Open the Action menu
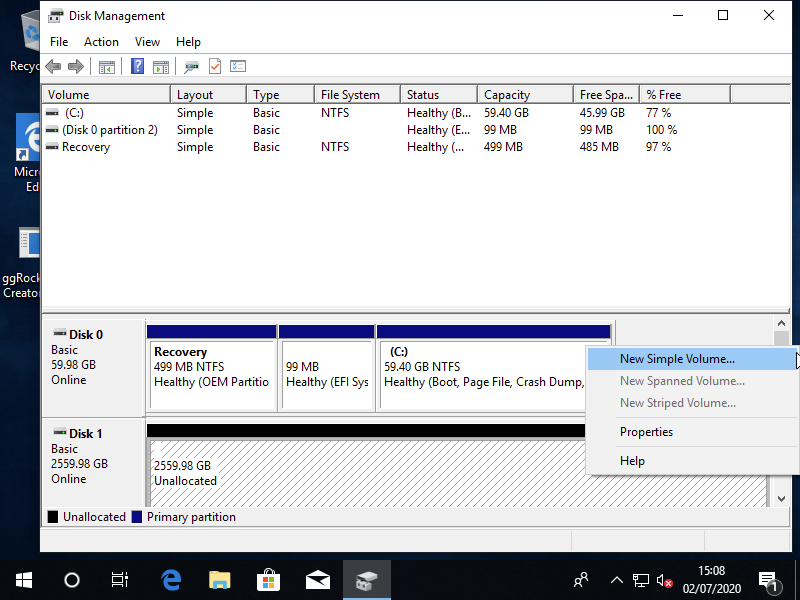Image resolution: width=800 pixels, height=600 pixels. [101, 42]
